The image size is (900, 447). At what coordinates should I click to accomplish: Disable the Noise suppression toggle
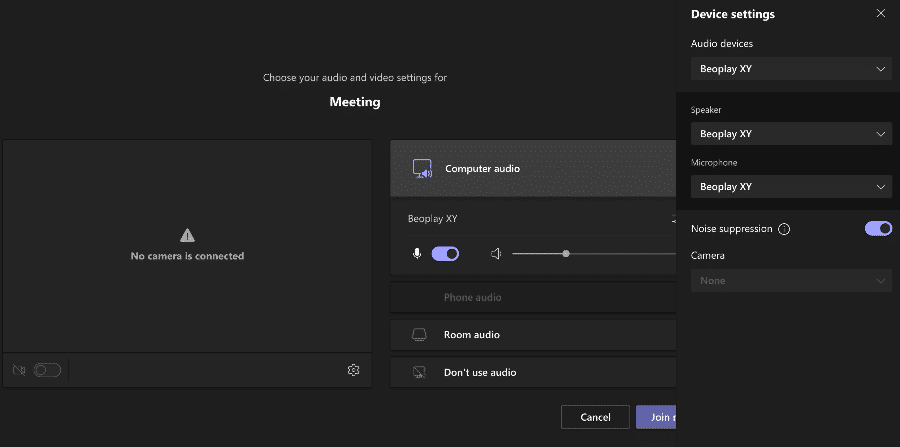pos(878,229)
